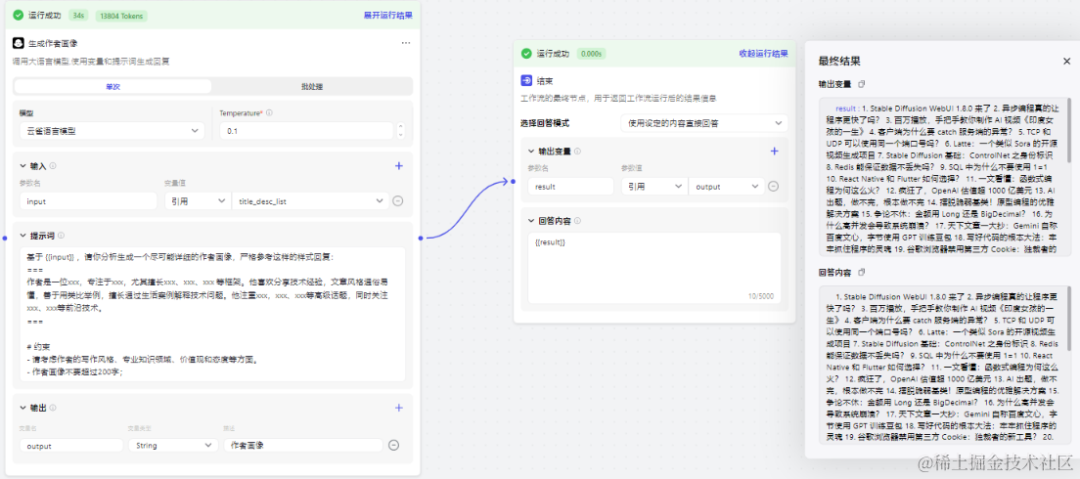Image resolution: width=1080 pixels, height=479 pixels.
Task: Open the 引用 type dropdown in 输入 row
Action: 196,201
